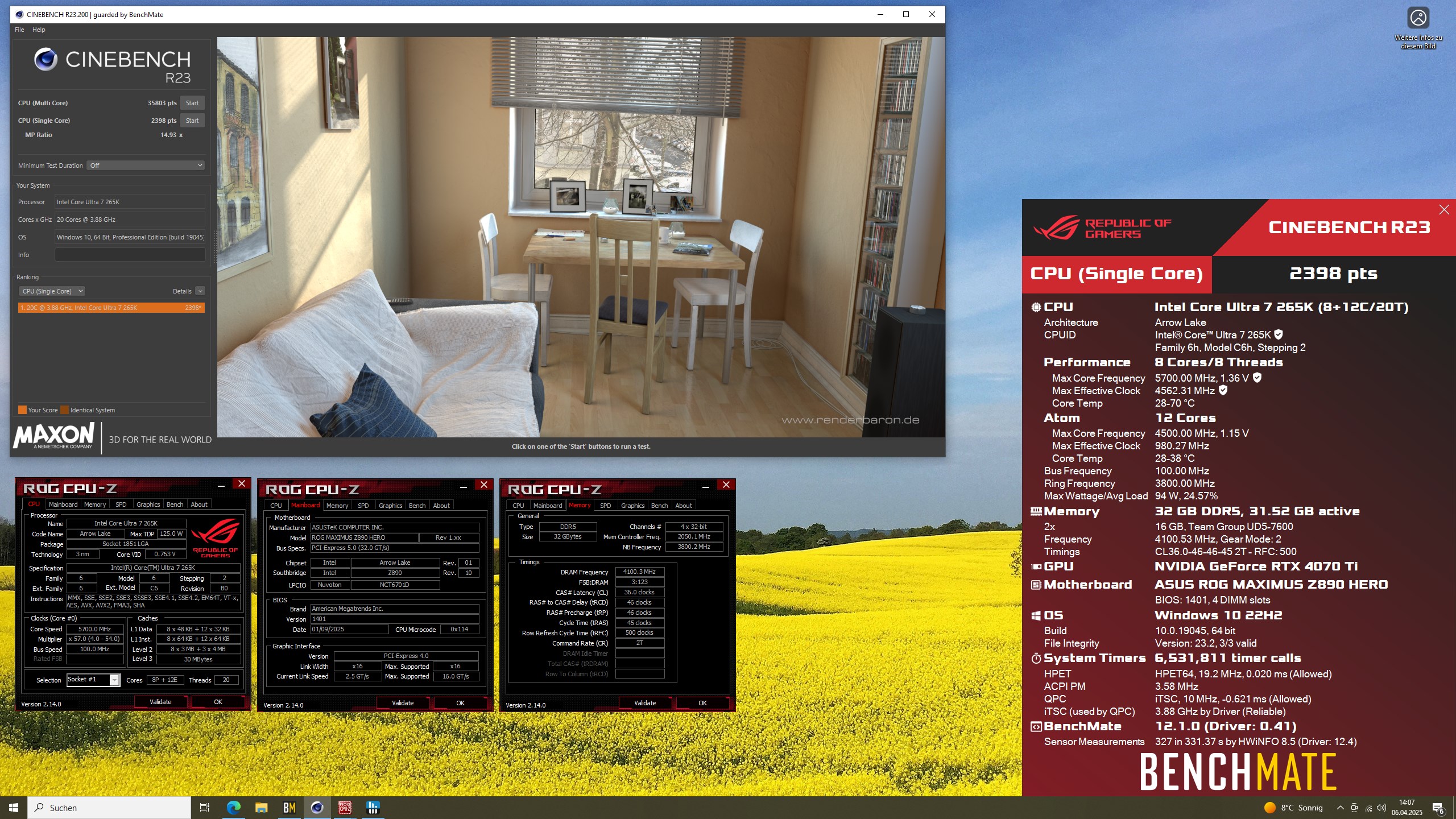Click the rendered room image in Cinebench
The height and width of the screenshot is (819, 1456).
tap(581, 237)
